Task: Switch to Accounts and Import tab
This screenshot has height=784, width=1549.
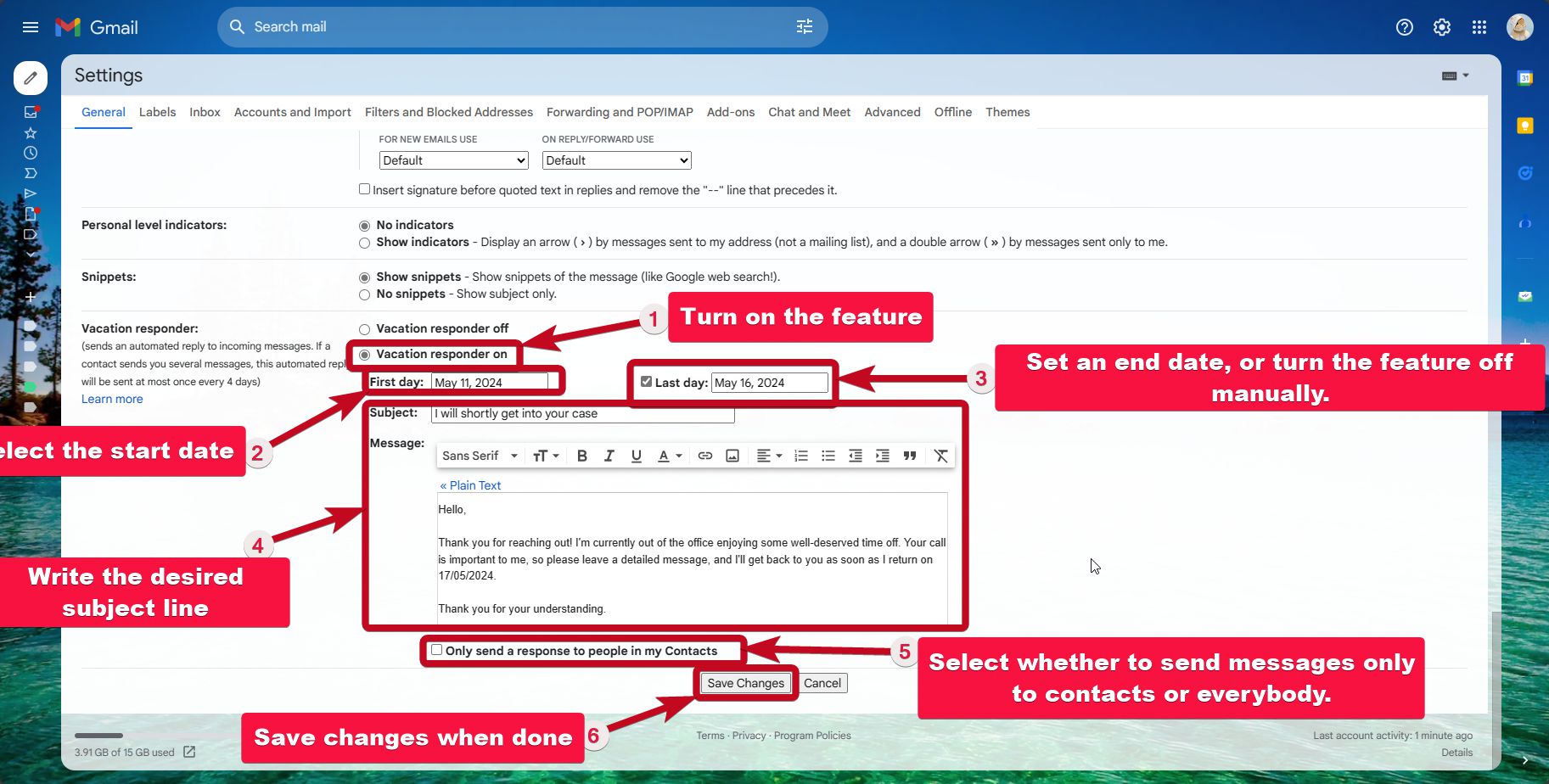Action: [293, 112]
